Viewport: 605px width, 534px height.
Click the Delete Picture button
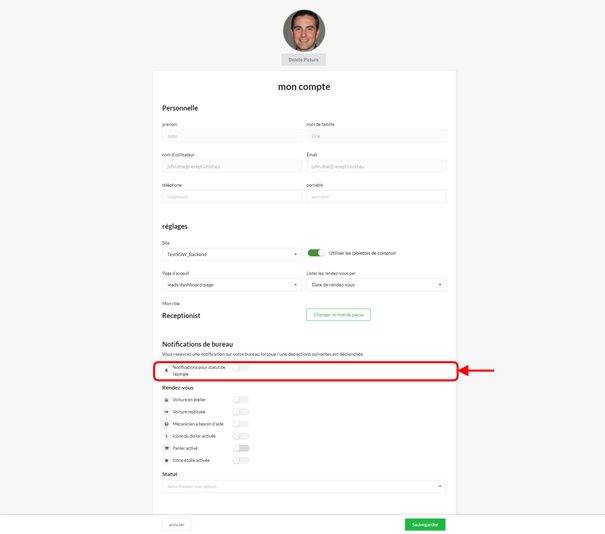(303, 60)
